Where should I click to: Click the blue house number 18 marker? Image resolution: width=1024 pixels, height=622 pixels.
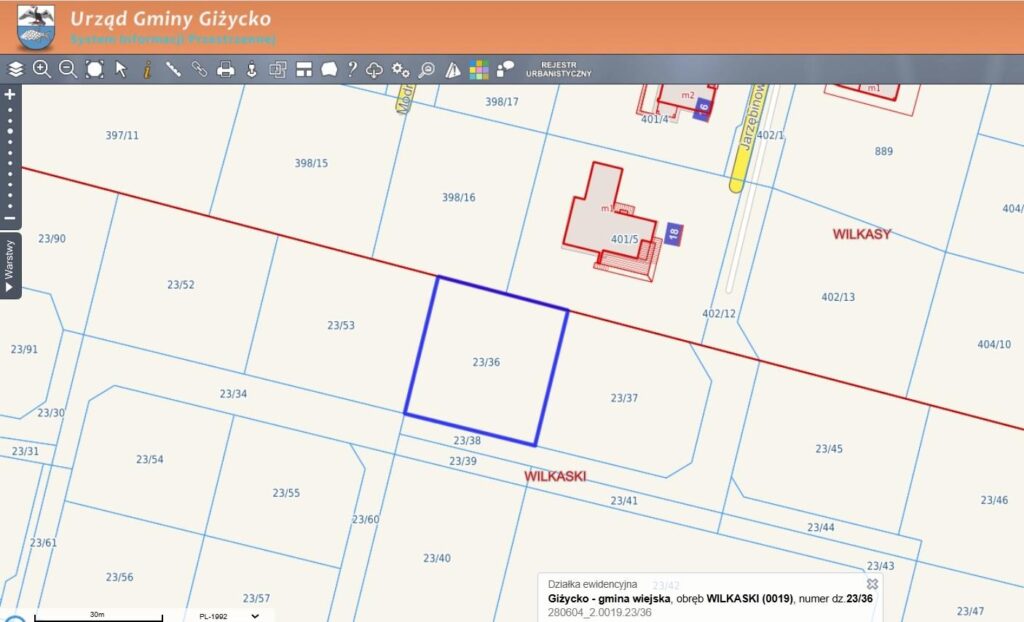[674, 234]
